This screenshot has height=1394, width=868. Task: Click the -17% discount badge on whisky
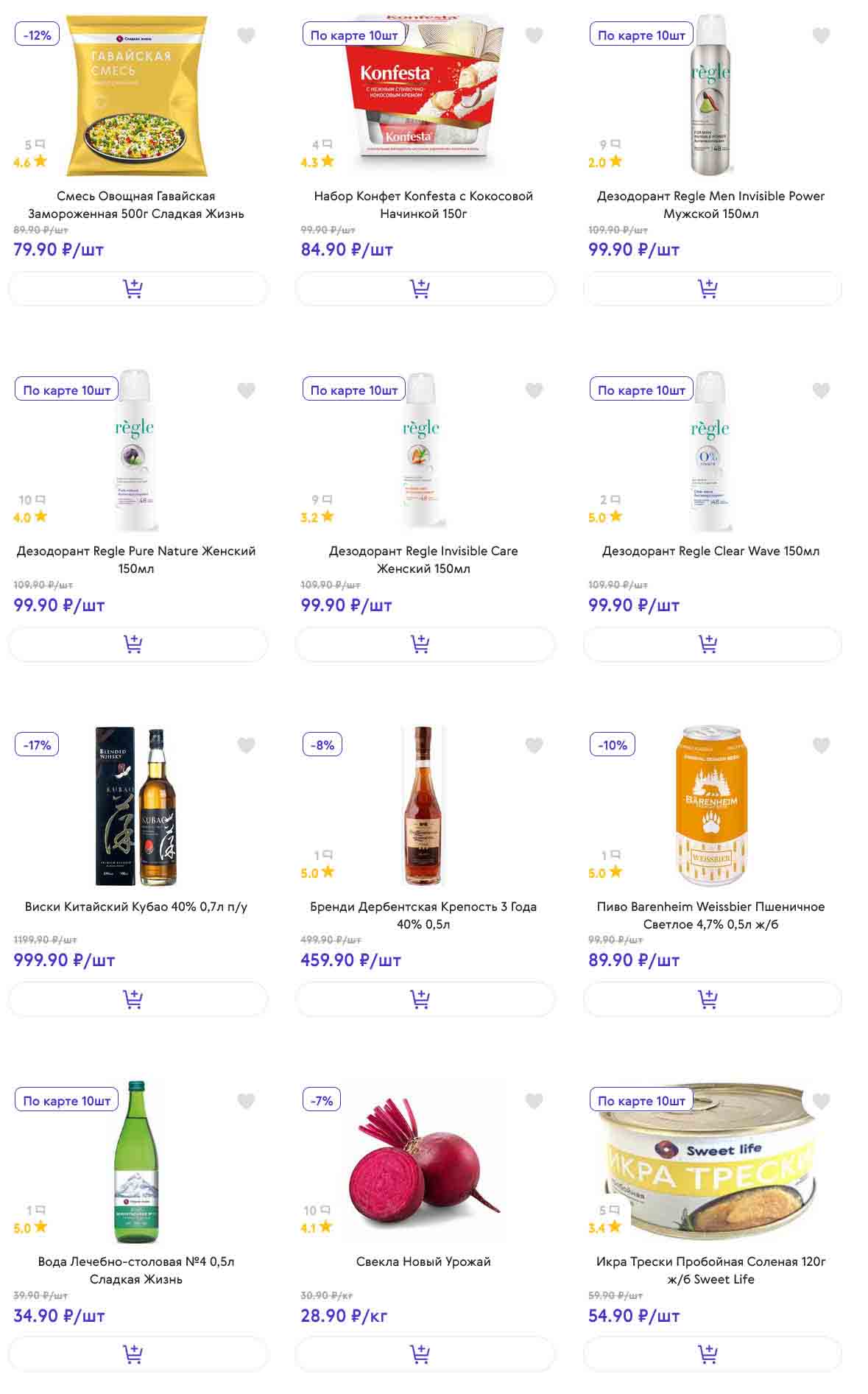(x=37, y=745)
